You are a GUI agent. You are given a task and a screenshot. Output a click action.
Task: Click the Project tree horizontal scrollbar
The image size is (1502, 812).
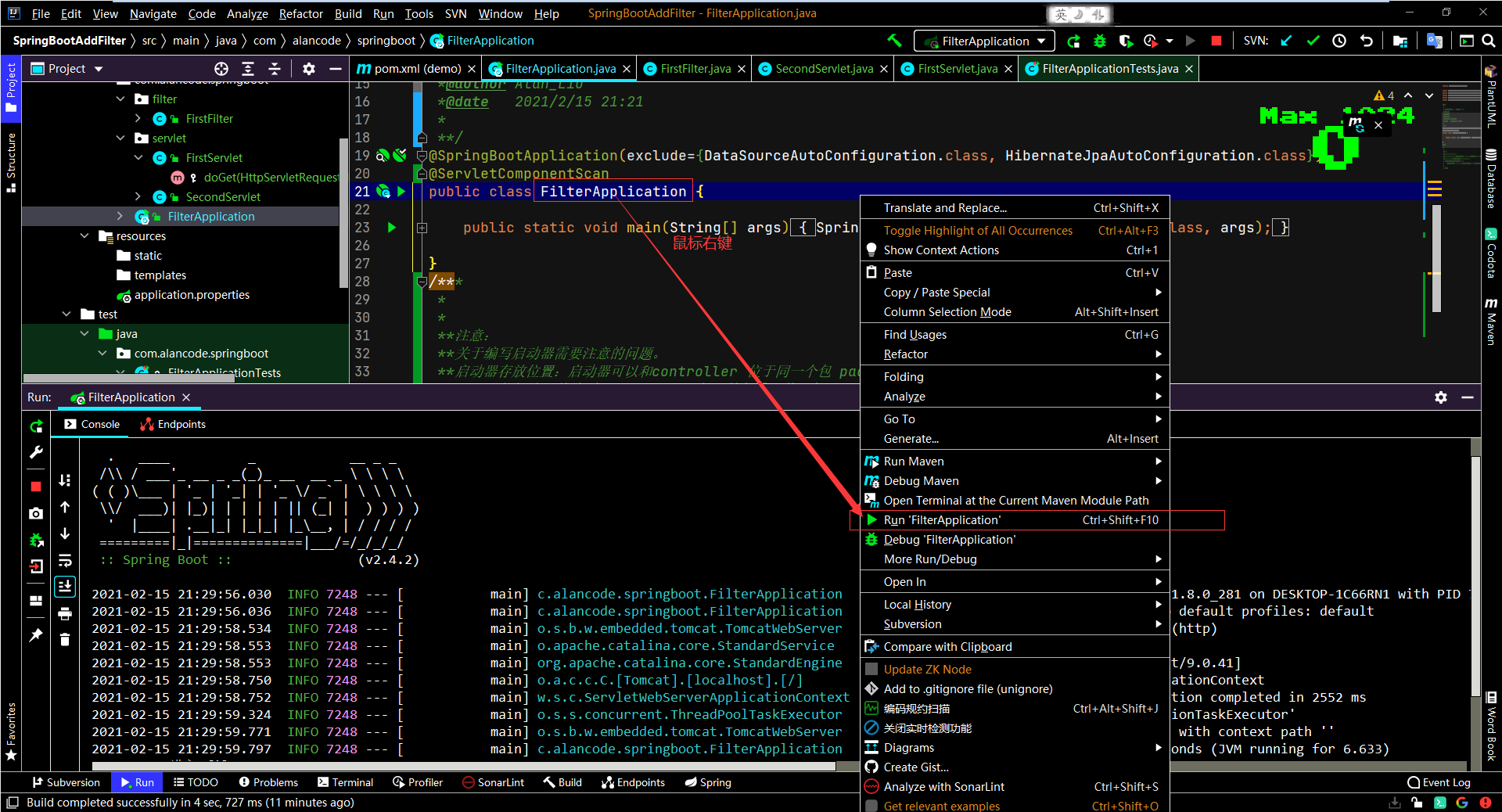pos(129,379)
